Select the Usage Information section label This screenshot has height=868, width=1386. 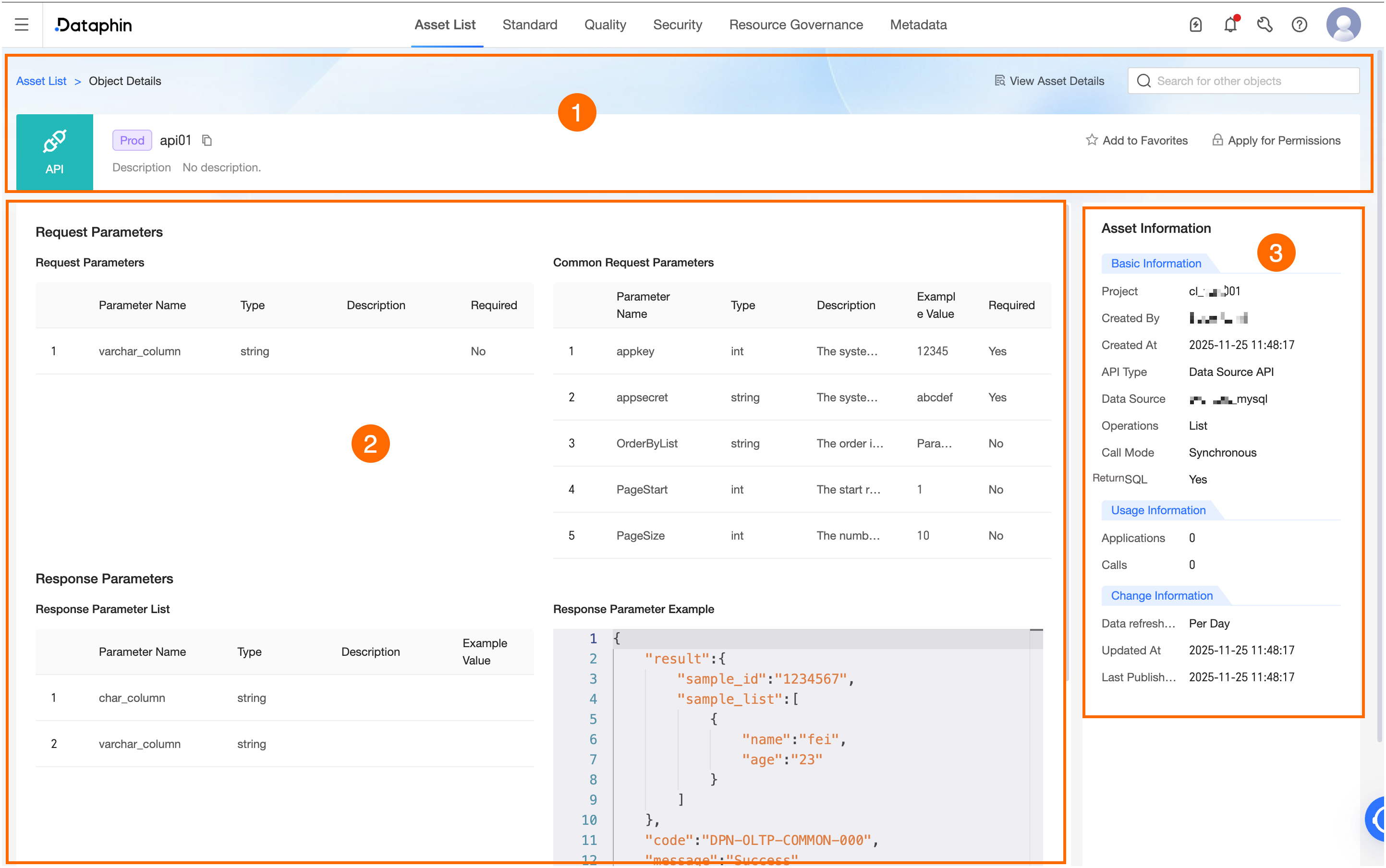[1158, 510]
